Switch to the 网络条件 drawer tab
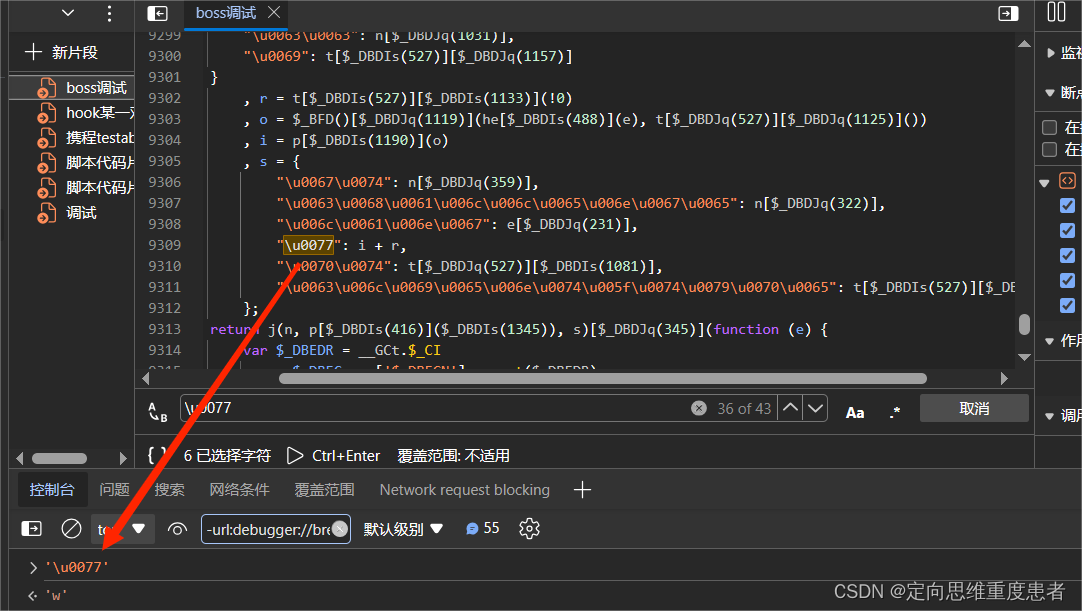The width and height of the screenshot is (1082, 611). (239, 489)
